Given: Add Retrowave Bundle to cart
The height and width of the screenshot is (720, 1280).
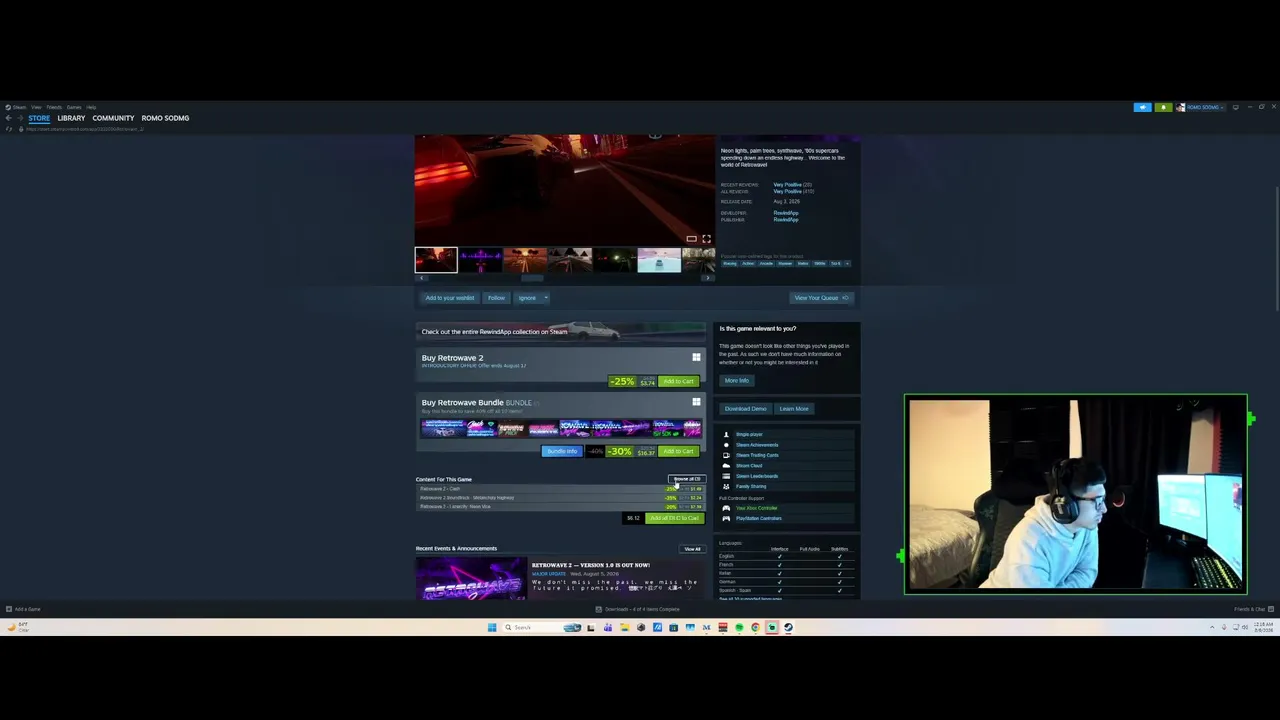Looking at the screenshot, I should (678, 451).
